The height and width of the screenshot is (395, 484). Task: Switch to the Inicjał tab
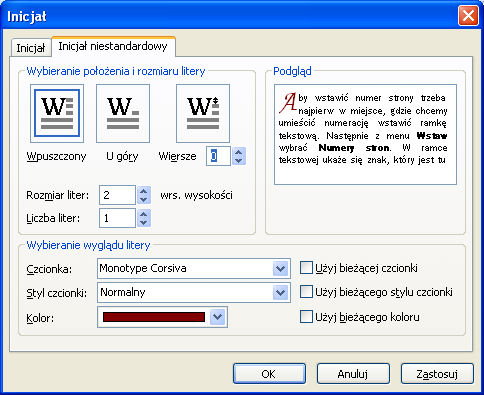tap(31, 48)
